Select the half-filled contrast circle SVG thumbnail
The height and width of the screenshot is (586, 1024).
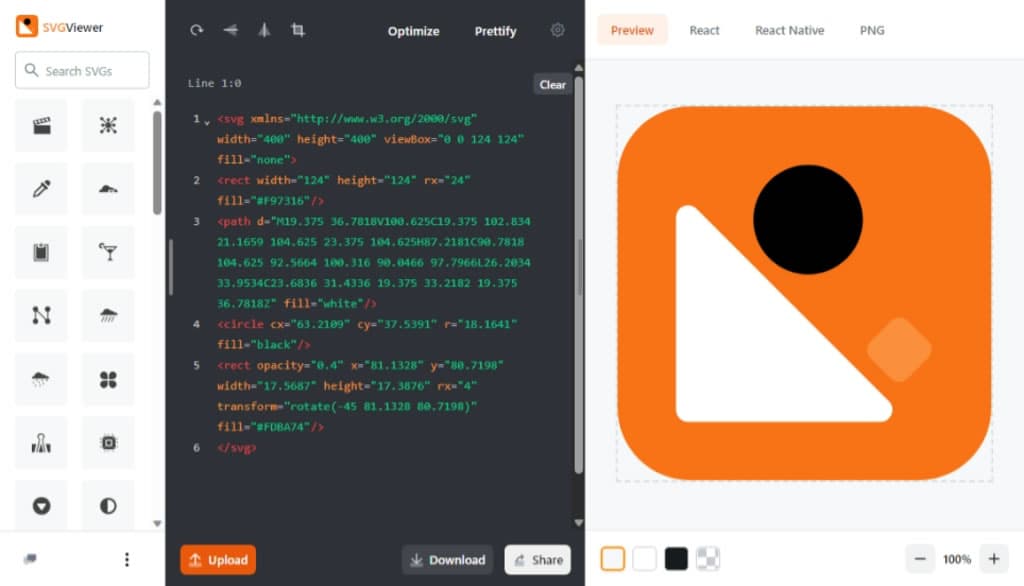108,506
